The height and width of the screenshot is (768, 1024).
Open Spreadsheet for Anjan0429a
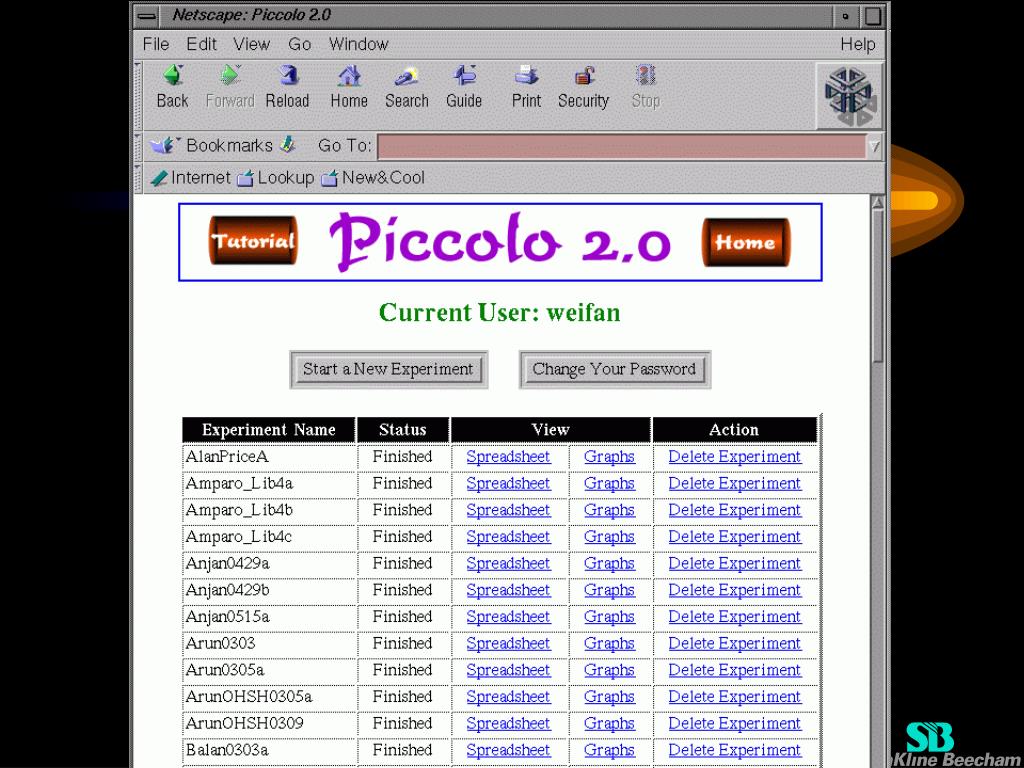tap(508, 564)
